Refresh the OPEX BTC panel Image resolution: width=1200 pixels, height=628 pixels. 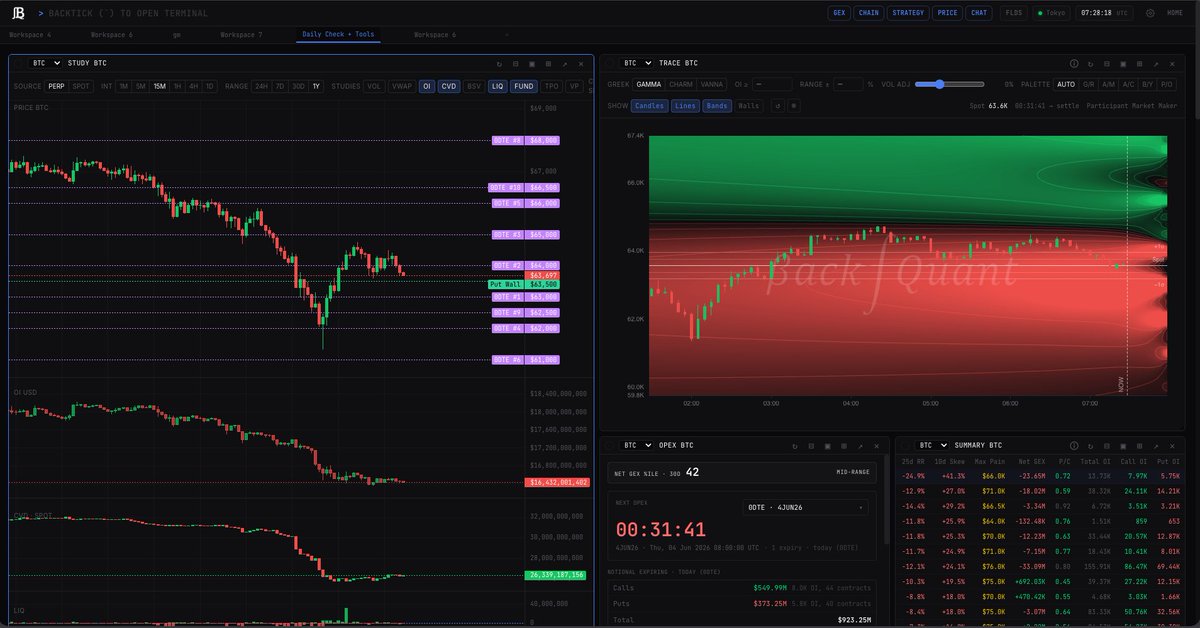pos(795,445)
